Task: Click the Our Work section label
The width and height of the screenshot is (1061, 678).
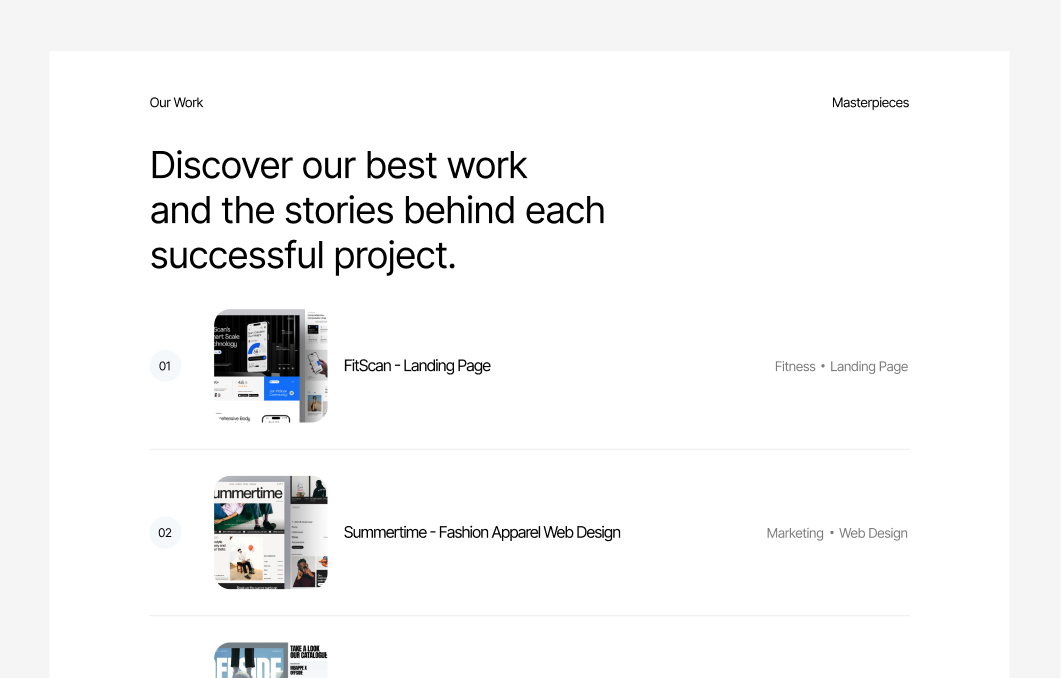Action: click(176, 102)
